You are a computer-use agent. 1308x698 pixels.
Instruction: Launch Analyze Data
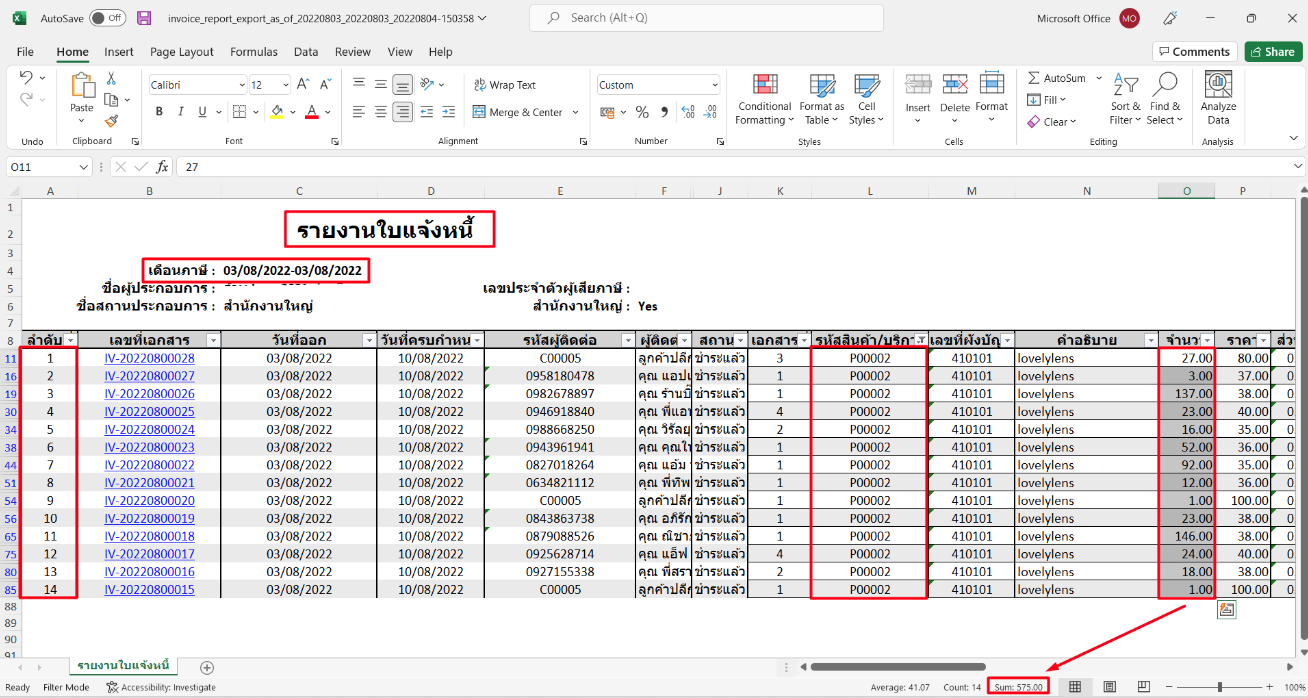(1218, 98)
